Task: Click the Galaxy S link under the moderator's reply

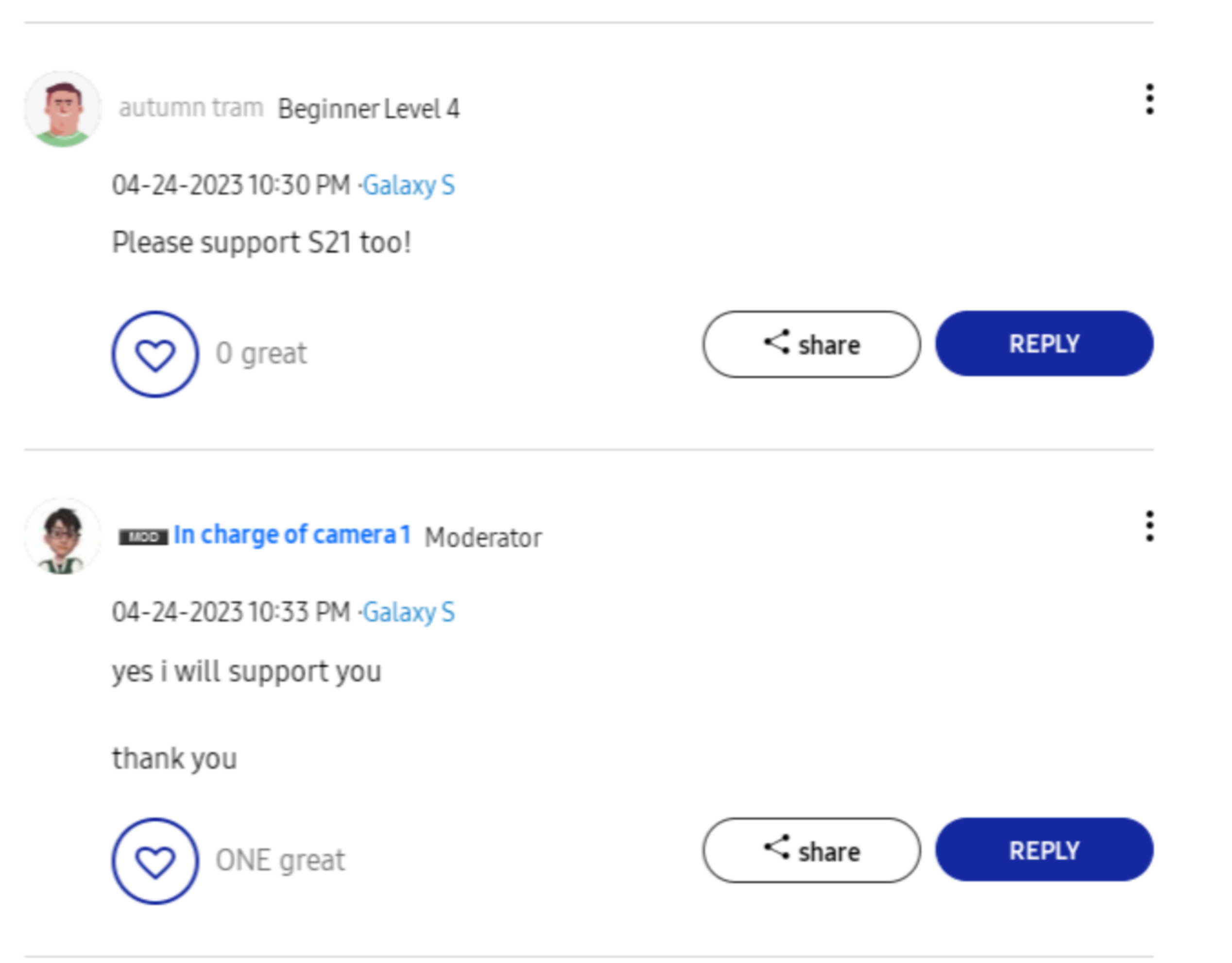Action: 409,613
